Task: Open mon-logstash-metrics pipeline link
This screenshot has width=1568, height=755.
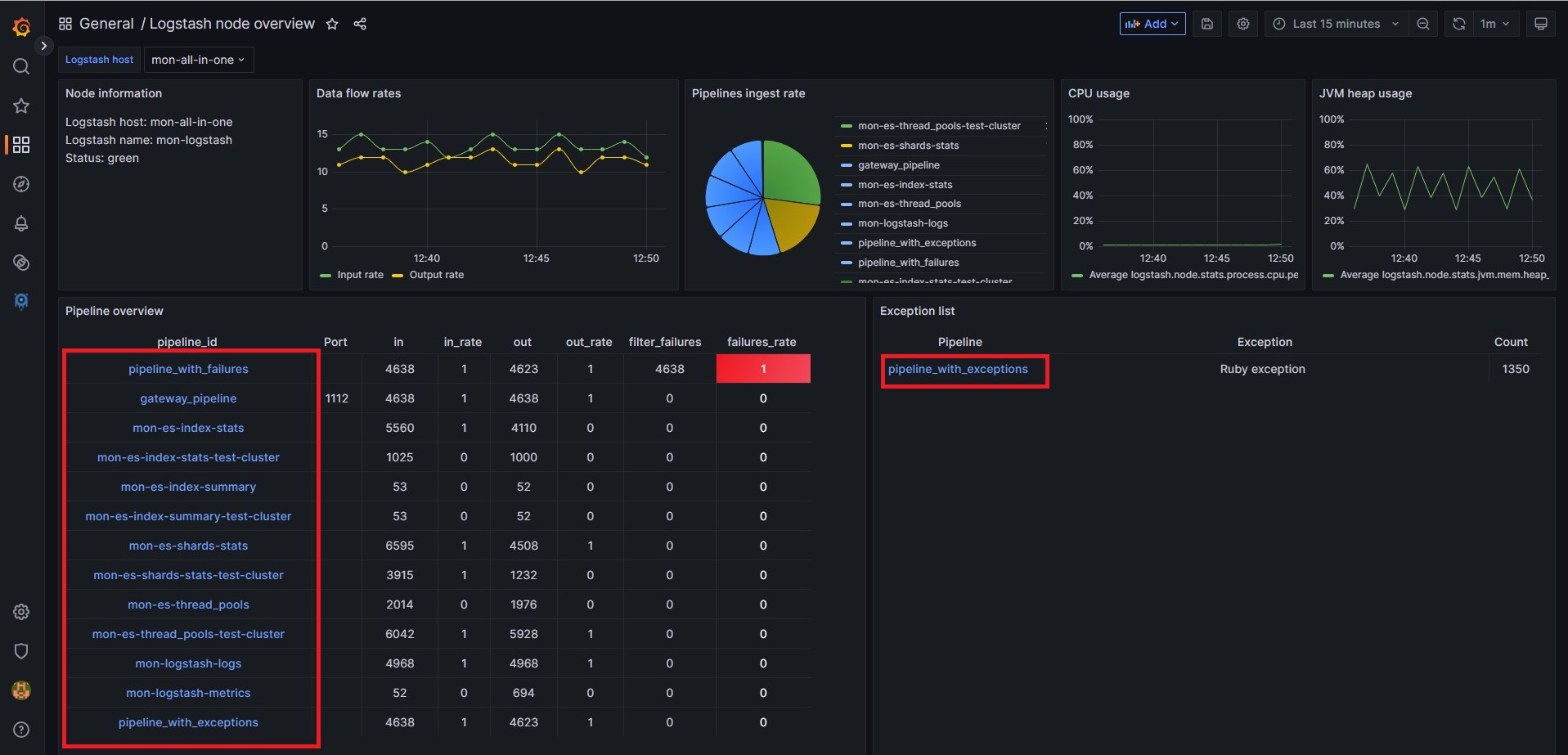Action: click(188, 693)
